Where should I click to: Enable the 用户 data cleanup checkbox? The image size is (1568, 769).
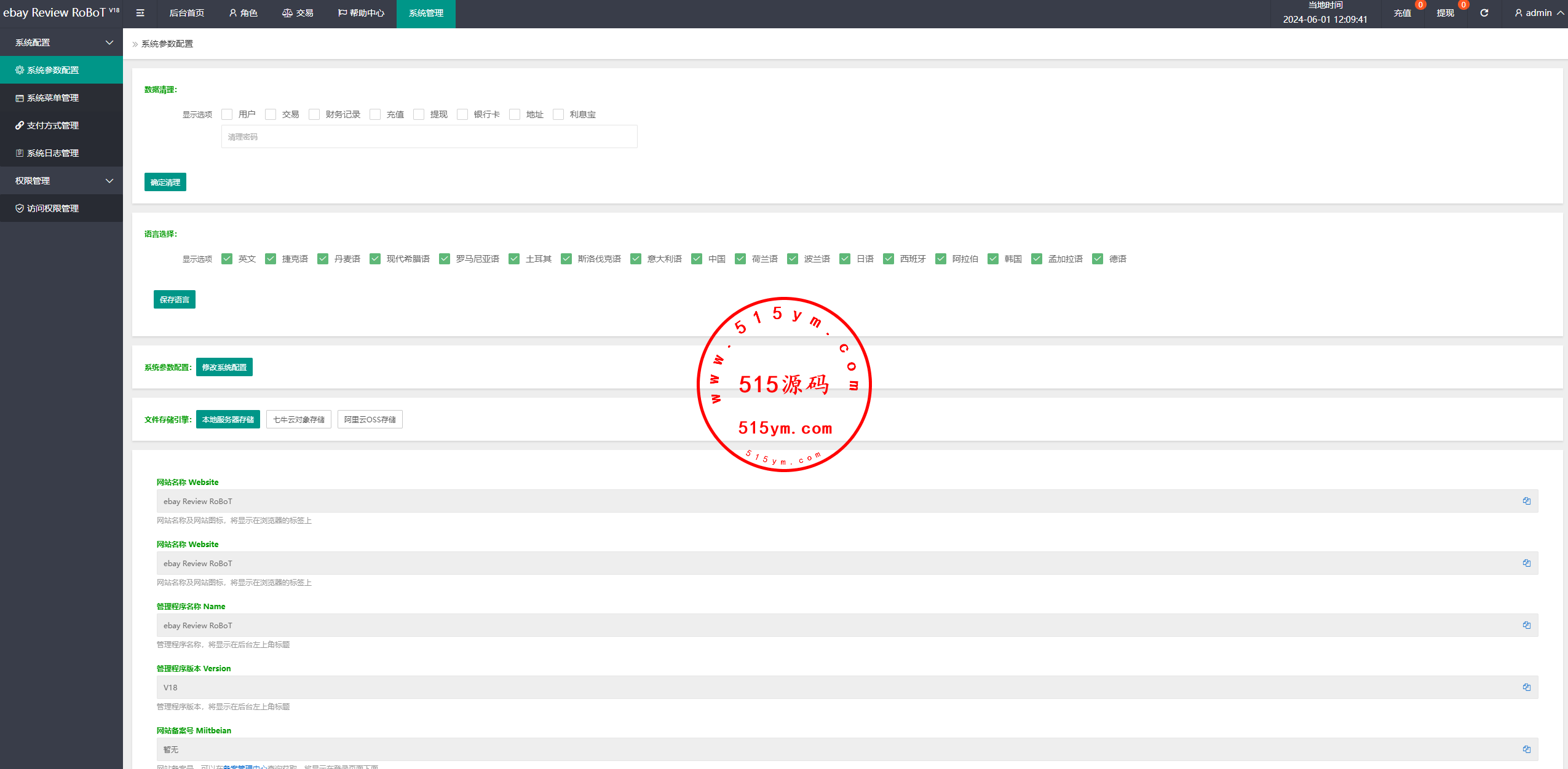[x=227, y=114]
